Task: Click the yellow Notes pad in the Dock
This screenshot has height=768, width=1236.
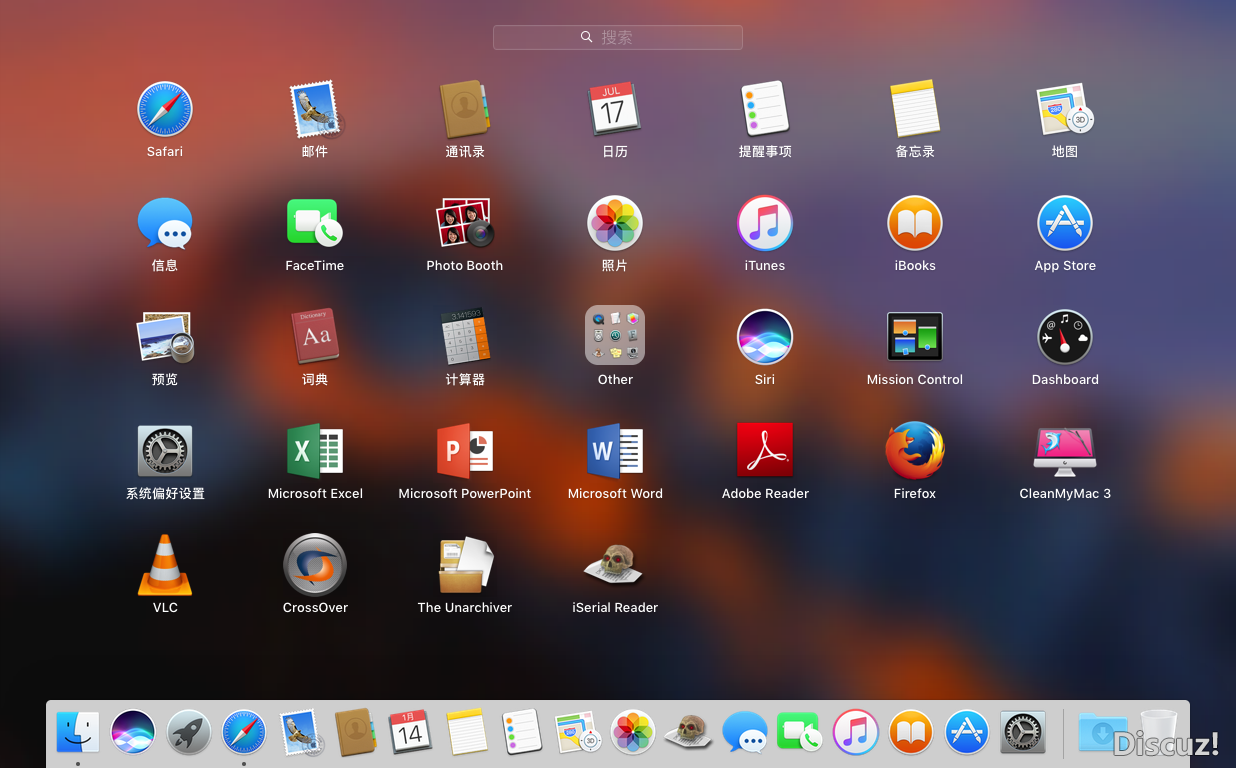Action: [x=466, y=733]
